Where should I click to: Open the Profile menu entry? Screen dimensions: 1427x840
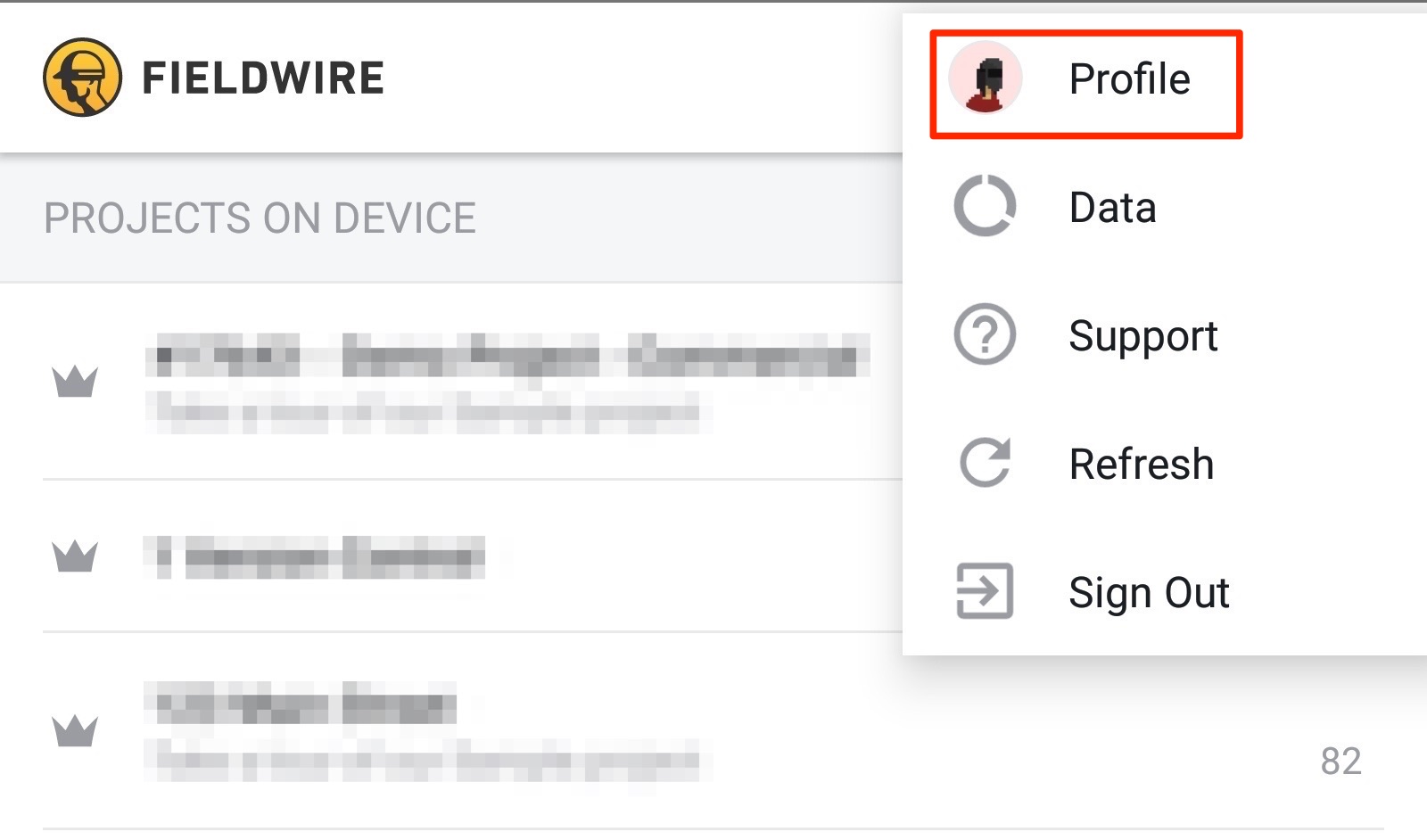click(x=1129, y=78)
